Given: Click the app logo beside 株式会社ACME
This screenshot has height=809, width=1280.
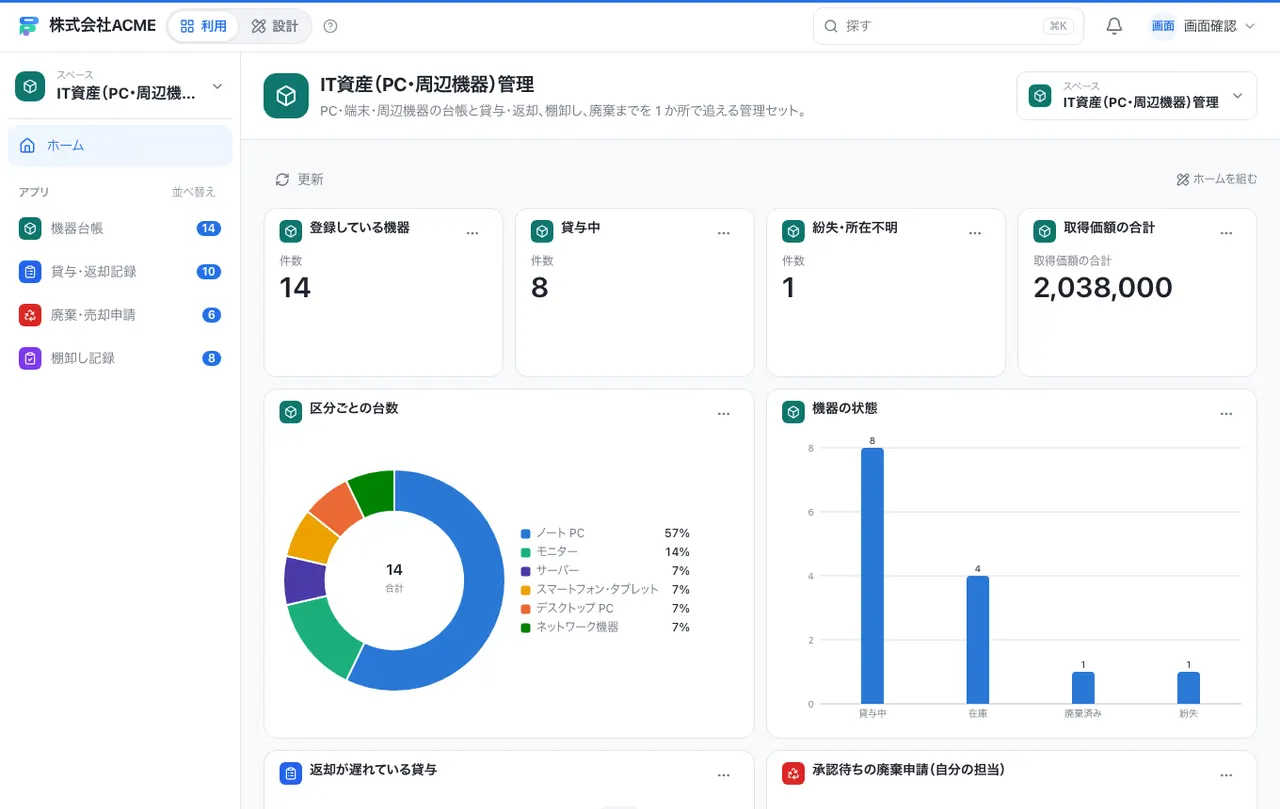Looking at the screenshot, I should pos(28,26).
